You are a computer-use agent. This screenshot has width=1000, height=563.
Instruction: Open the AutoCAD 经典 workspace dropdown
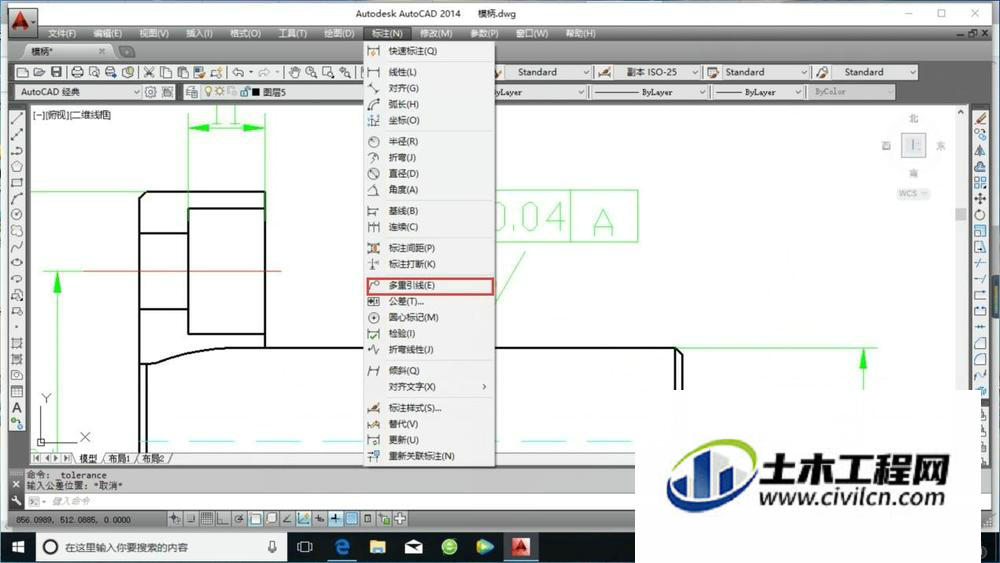pyautogui.click(x=78, y=92)
